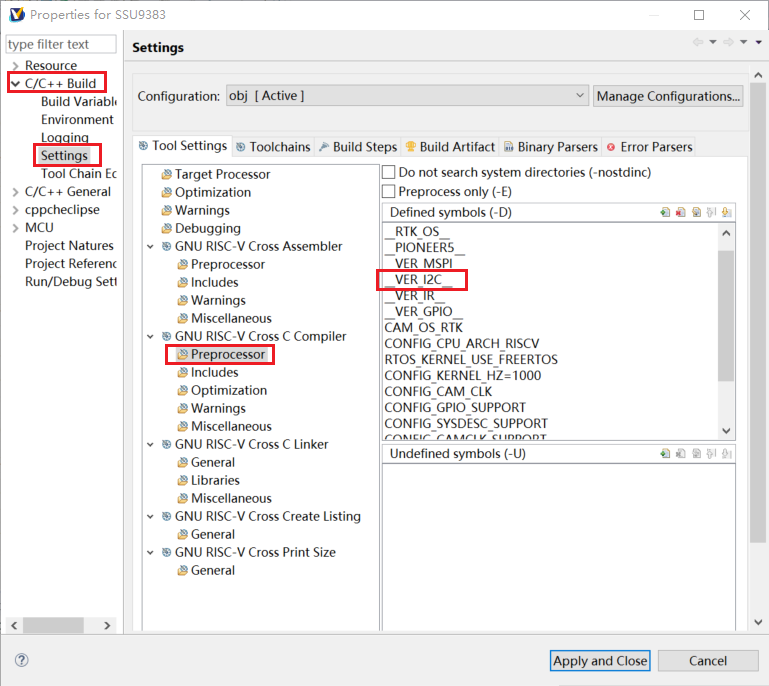Click the back navigation arrow in Settings header
The height and width of the screenshot is (686, 769).
pos(697,42)
